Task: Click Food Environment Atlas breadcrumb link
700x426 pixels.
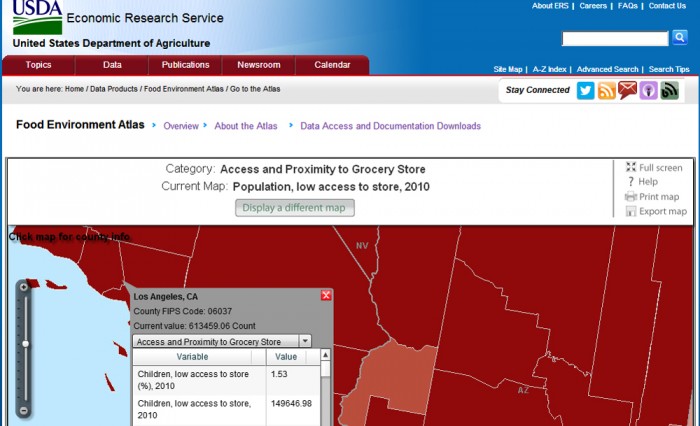Action: [183, 89]
